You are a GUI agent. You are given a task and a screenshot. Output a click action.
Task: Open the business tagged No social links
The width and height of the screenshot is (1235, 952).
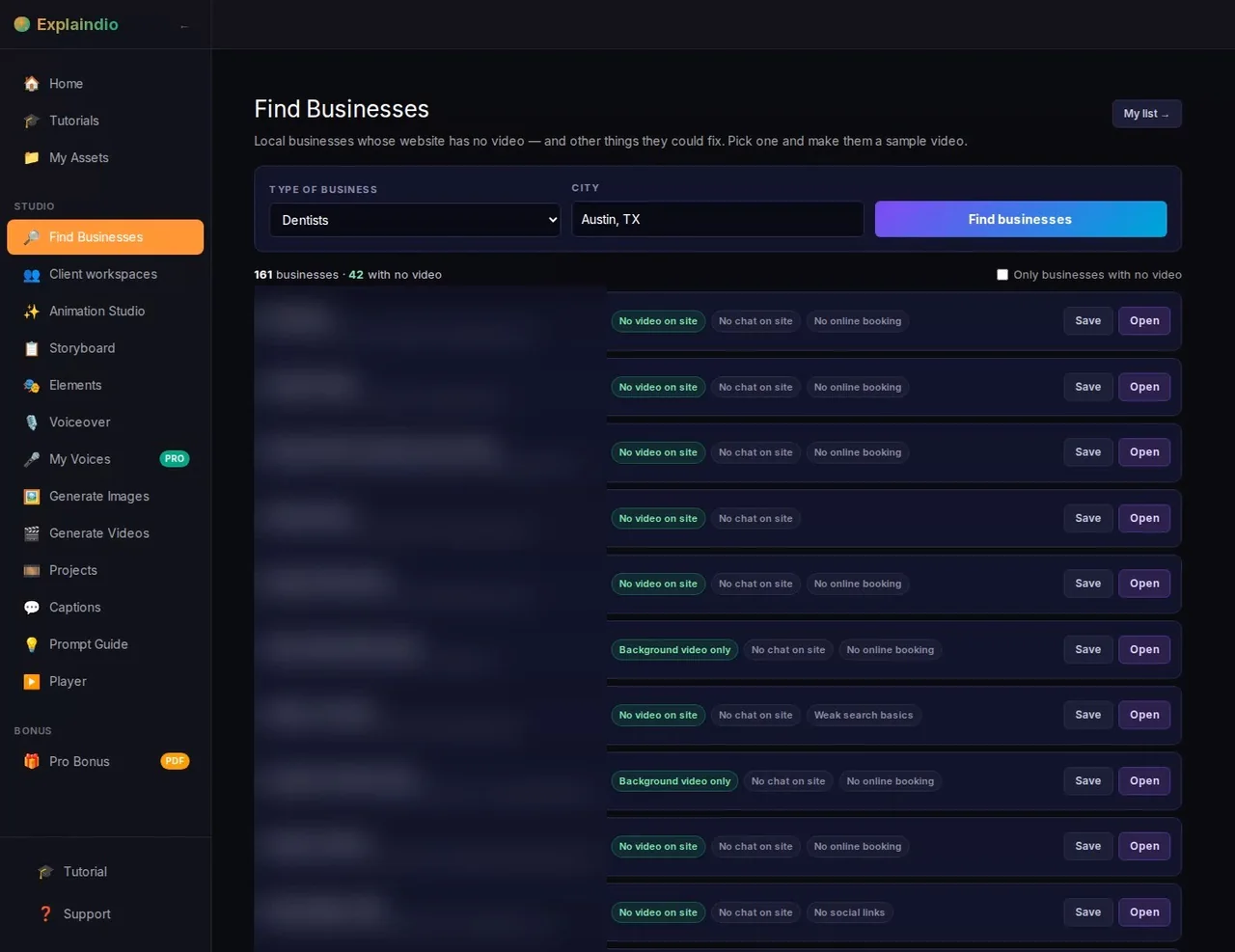pos(1144,912)
